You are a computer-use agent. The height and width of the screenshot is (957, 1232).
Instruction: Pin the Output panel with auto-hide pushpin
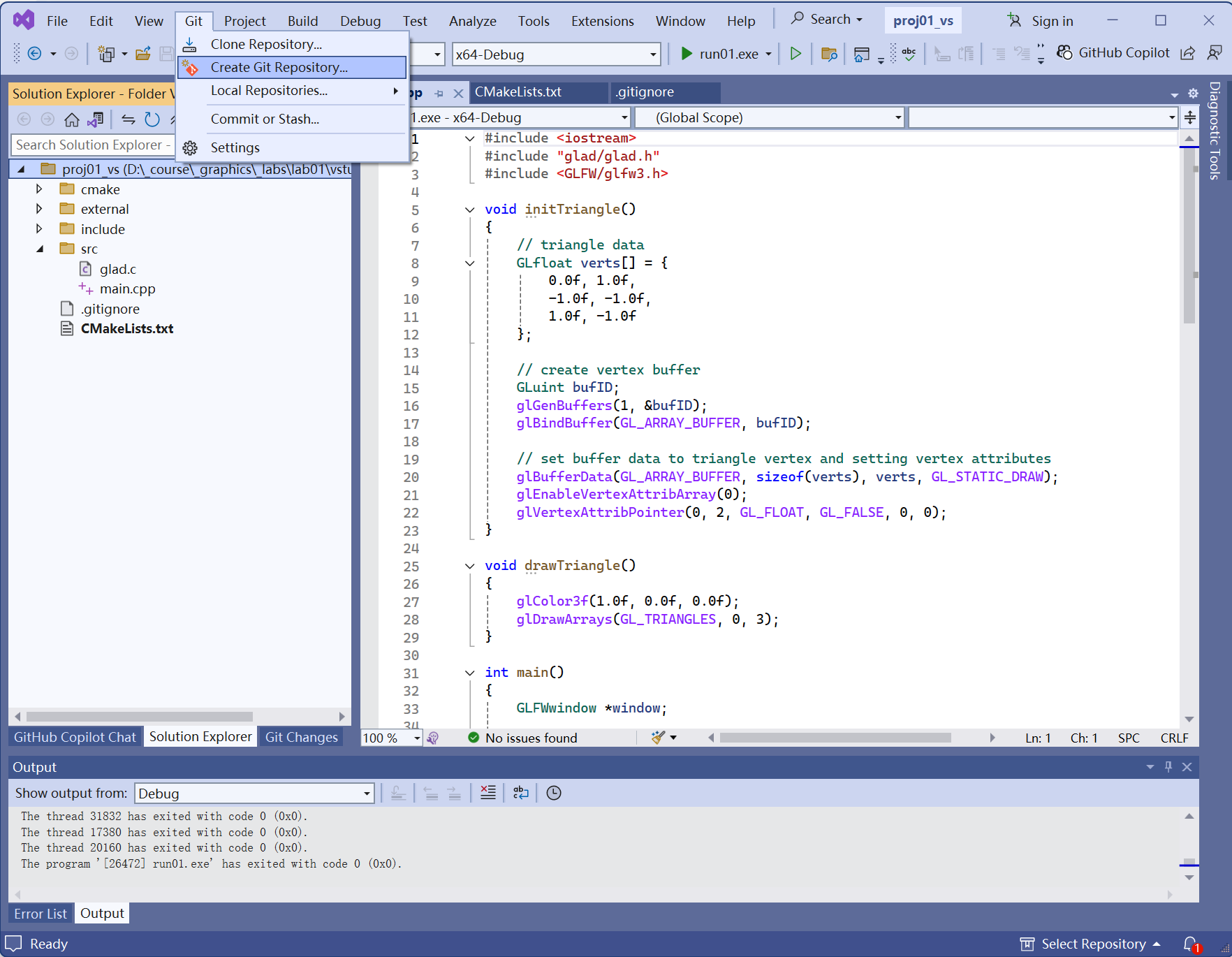point(1168,767)
